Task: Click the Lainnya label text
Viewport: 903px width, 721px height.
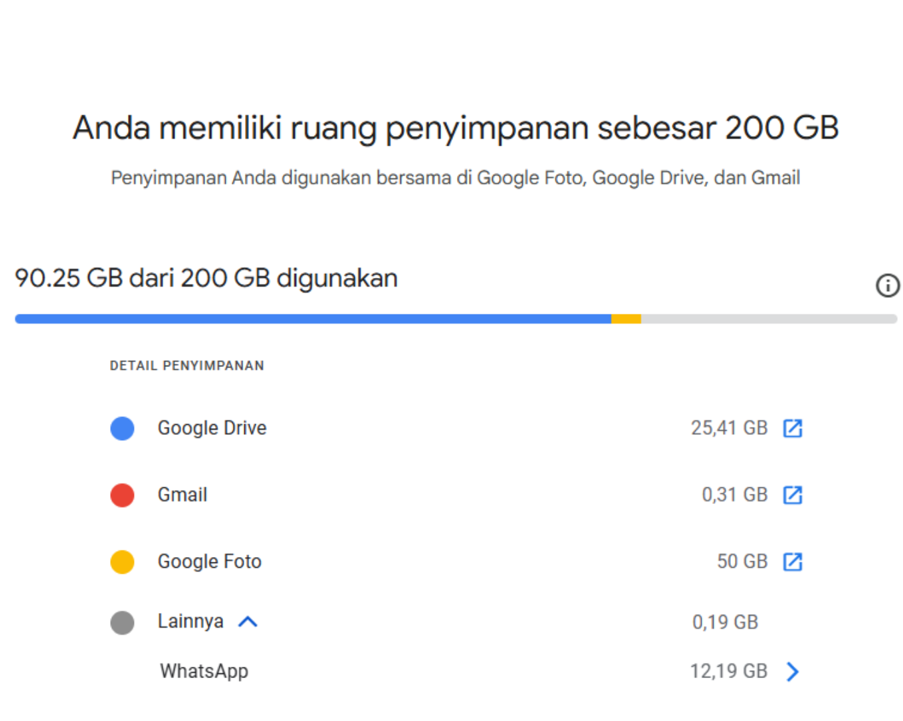Action: tap(190, 622)
